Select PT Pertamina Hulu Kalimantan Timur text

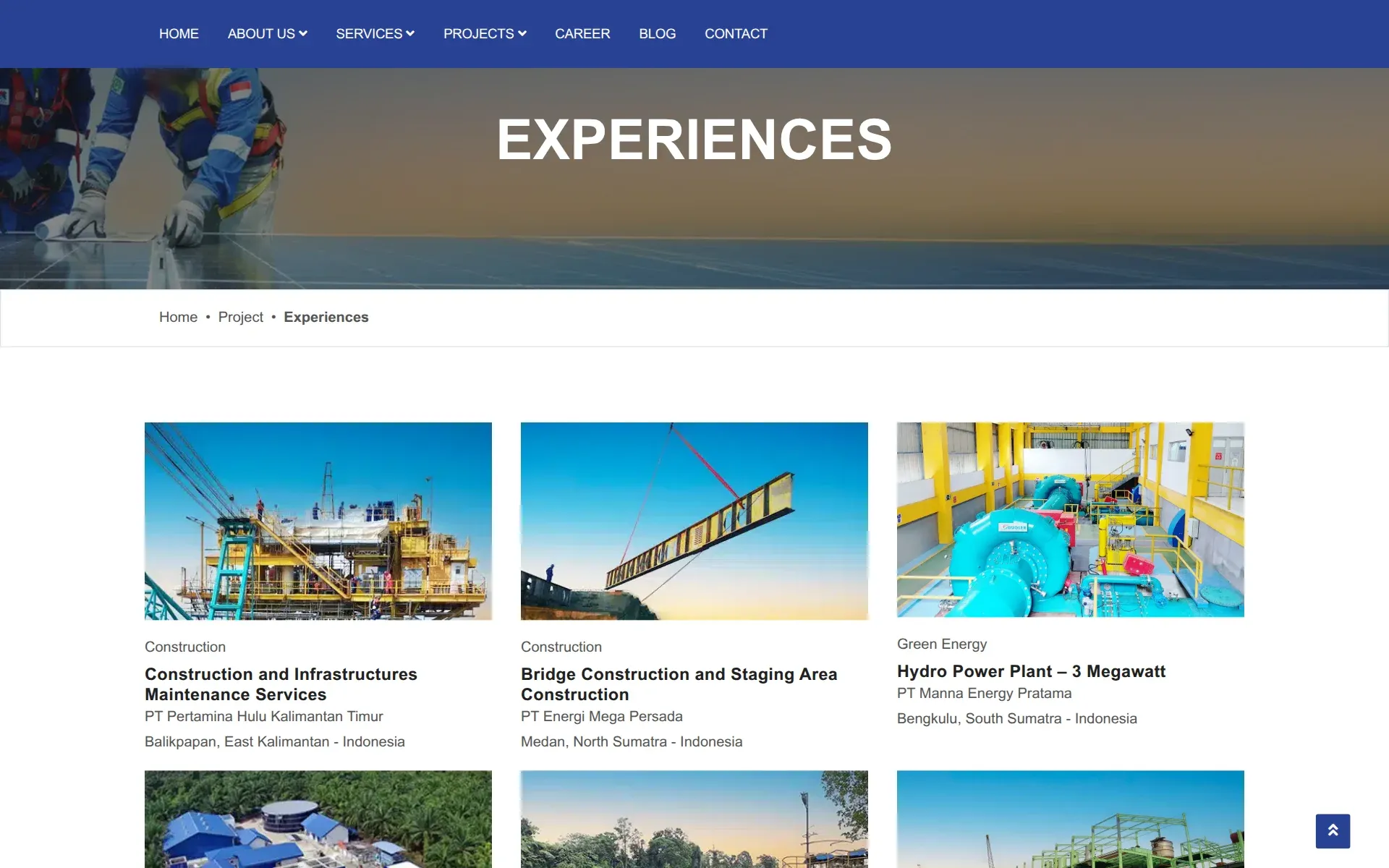tap(264, 716)
